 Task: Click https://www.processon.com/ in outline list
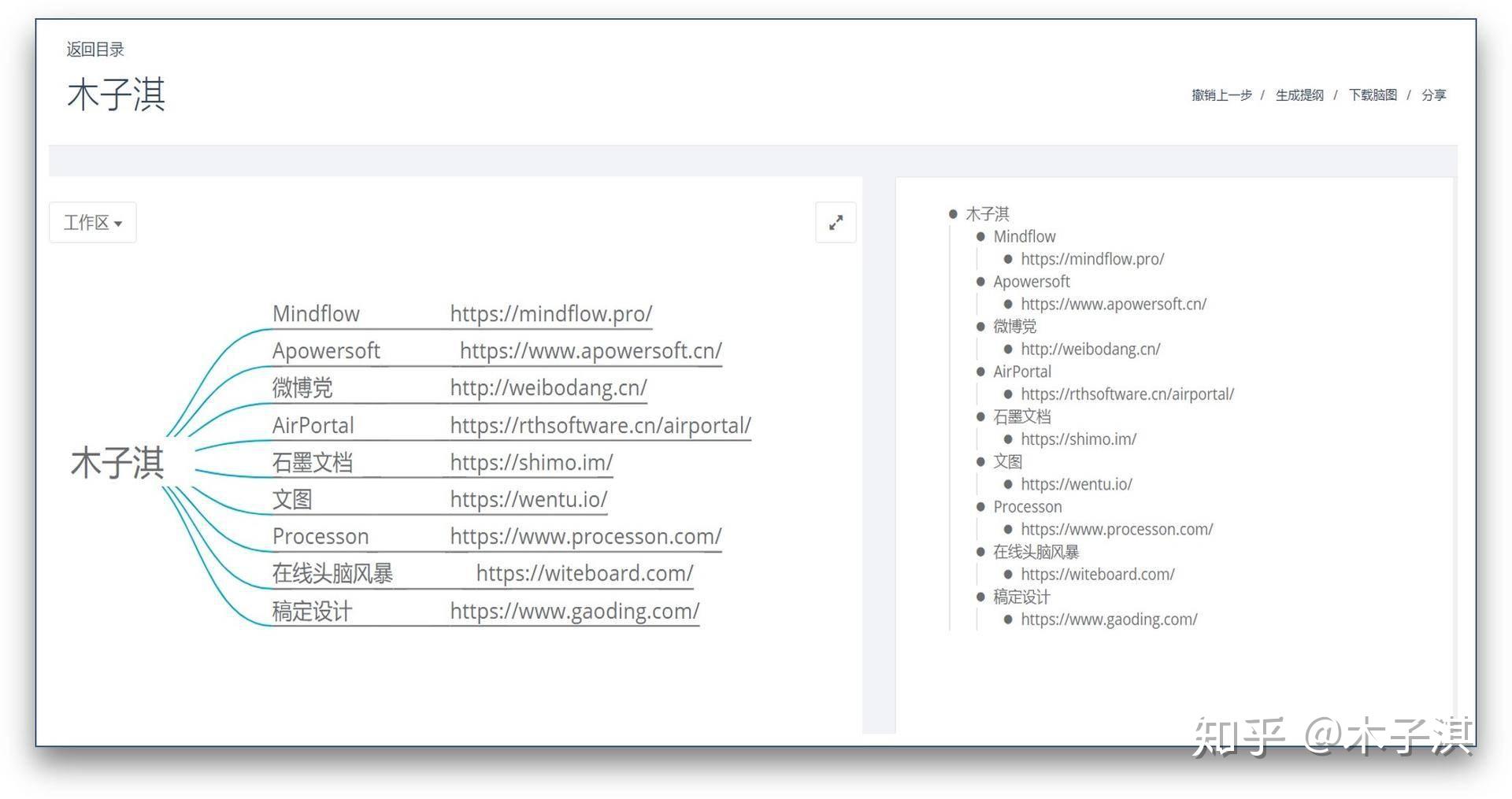(1117, 529)
